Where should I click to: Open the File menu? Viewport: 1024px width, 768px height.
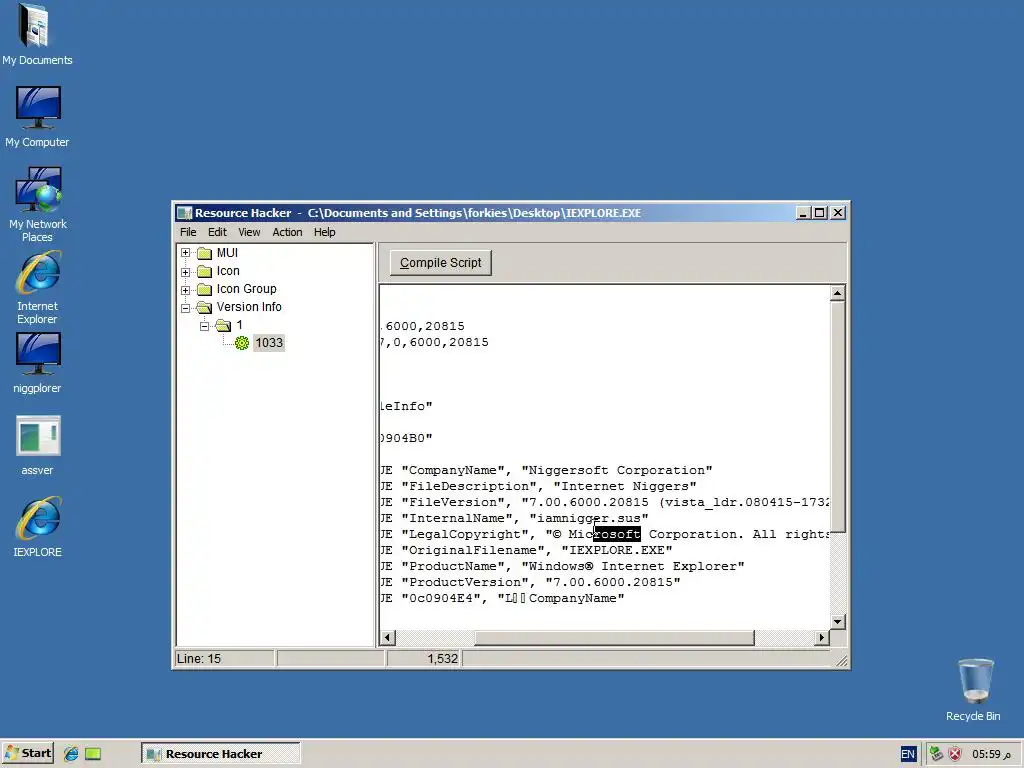pos(188,232)
